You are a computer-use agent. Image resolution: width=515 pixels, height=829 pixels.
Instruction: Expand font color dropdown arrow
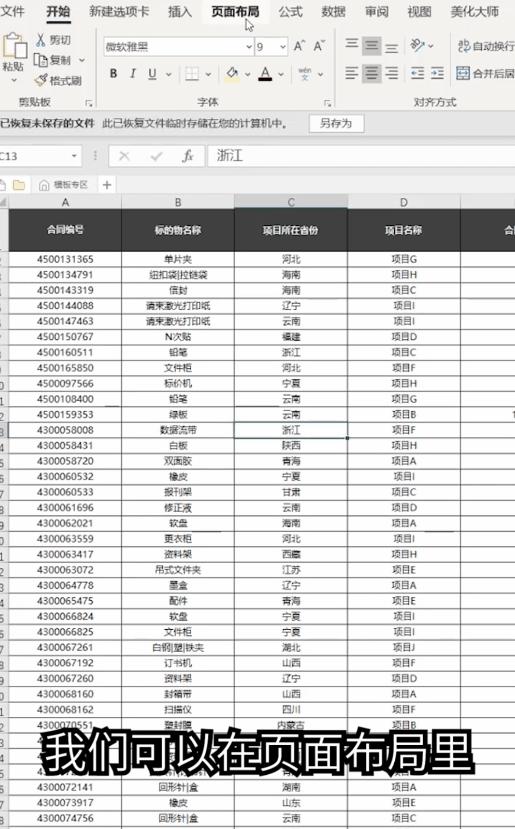coord(281,74)
